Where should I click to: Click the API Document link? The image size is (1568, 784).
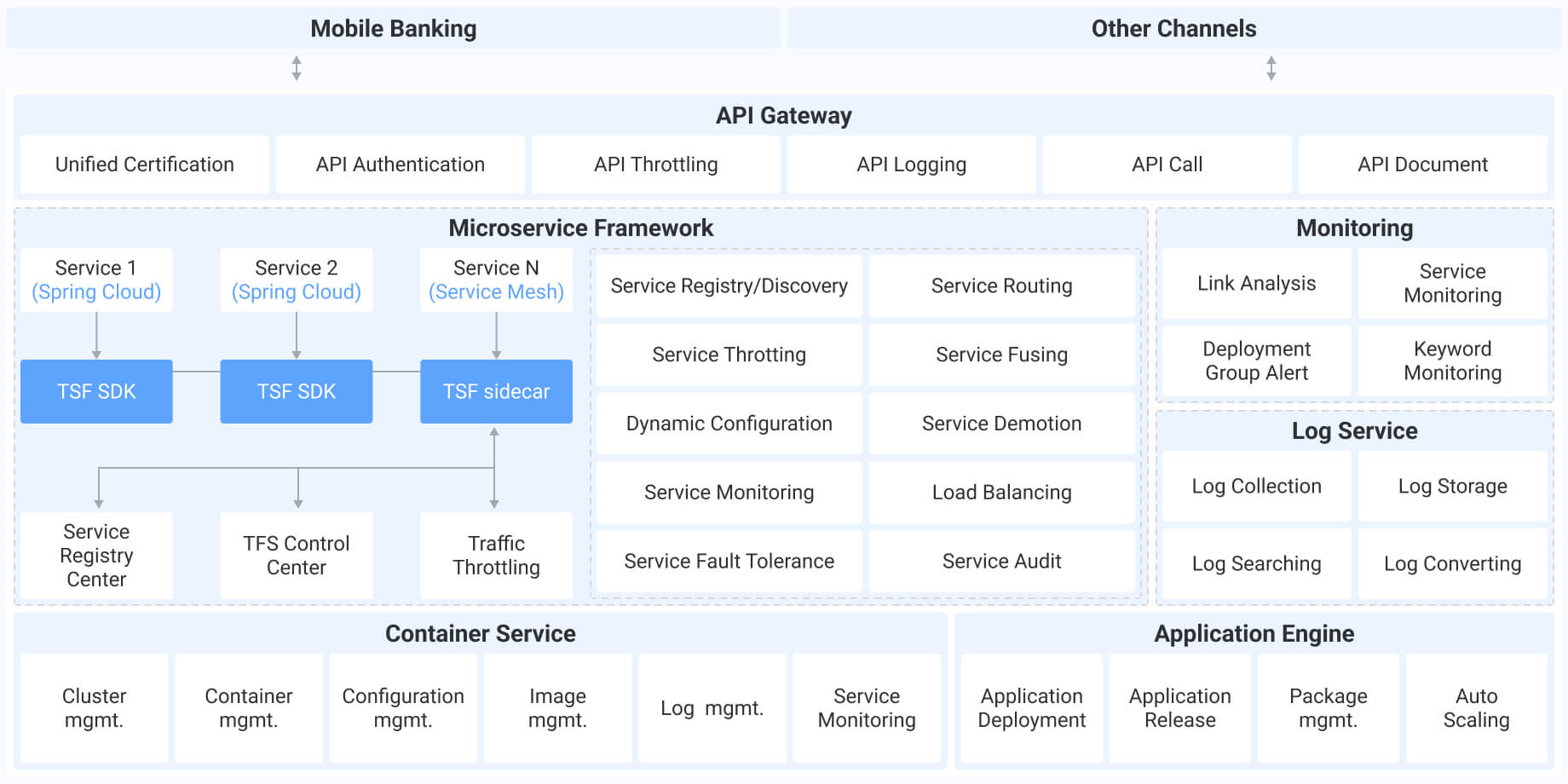(1423, 164)
